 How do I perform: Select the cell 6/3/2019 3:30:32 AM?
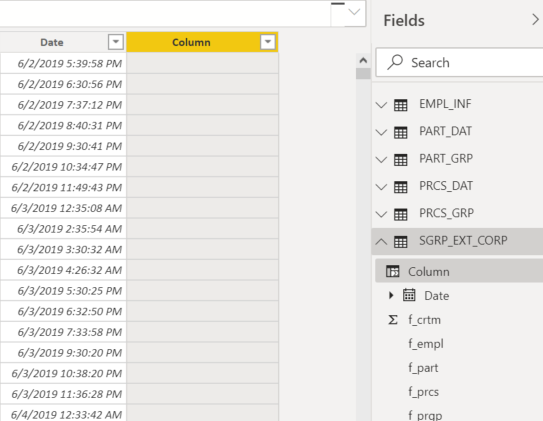(63, 249)
